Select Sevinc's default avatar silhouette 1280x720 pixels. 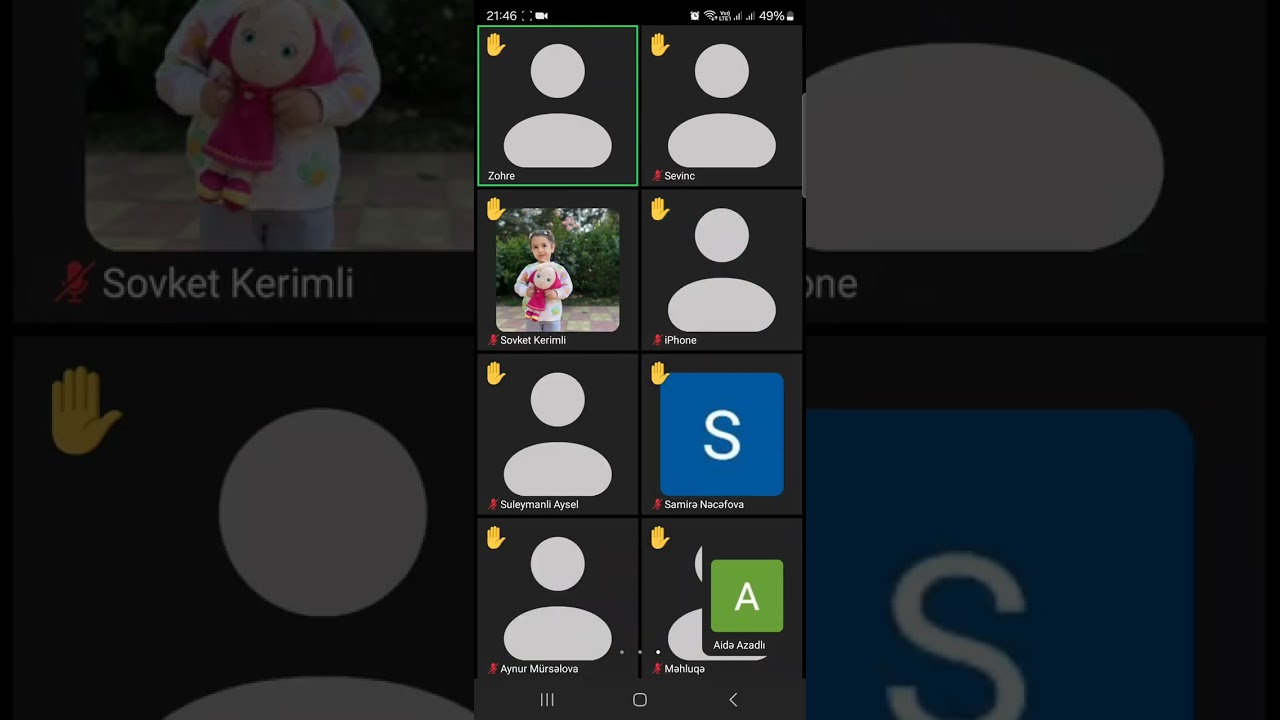[721, 106]
